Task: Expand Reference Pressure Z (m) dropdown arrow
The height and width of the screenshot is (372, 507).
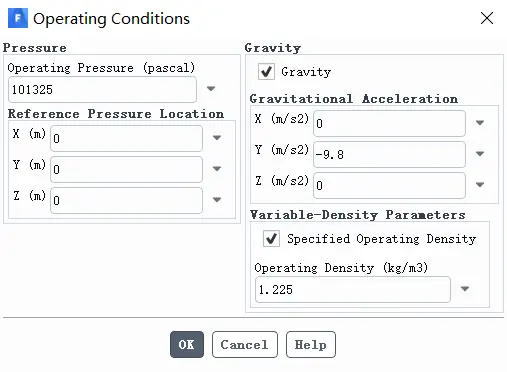Action: pos(217,199)
